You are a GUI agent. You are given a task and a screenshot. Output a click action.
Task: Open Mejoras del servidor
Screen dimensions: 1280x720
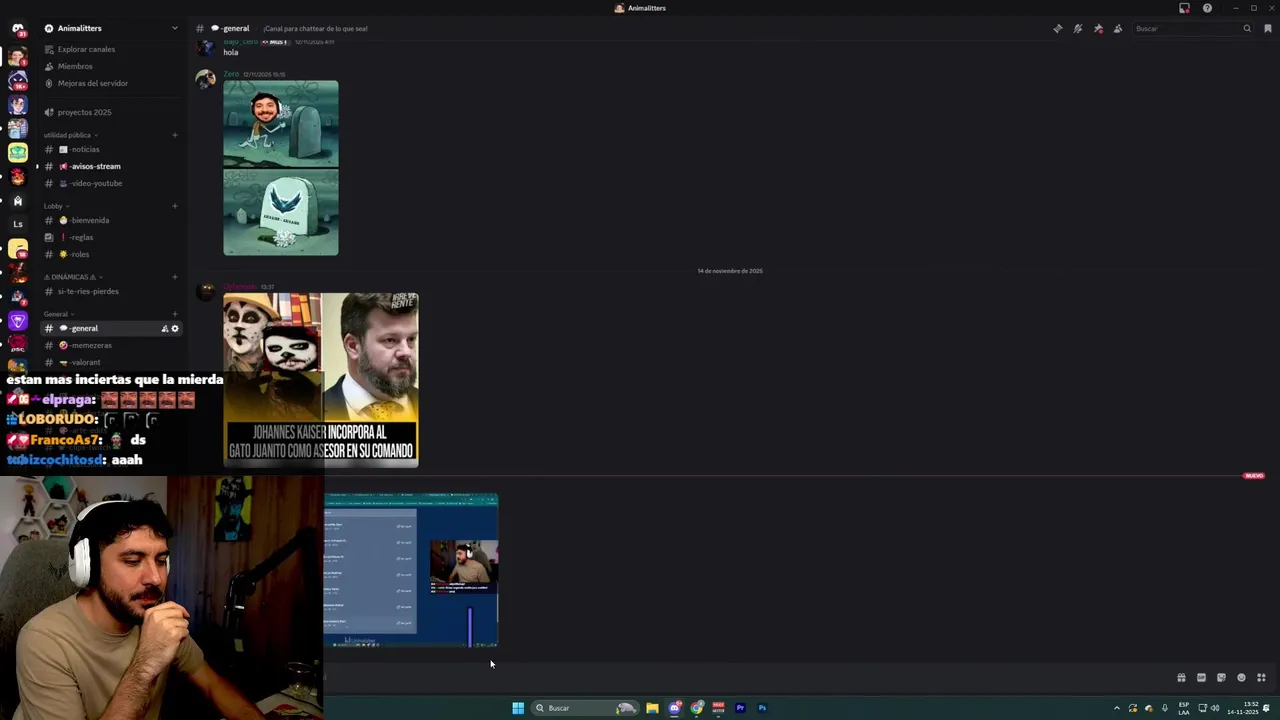92,83
